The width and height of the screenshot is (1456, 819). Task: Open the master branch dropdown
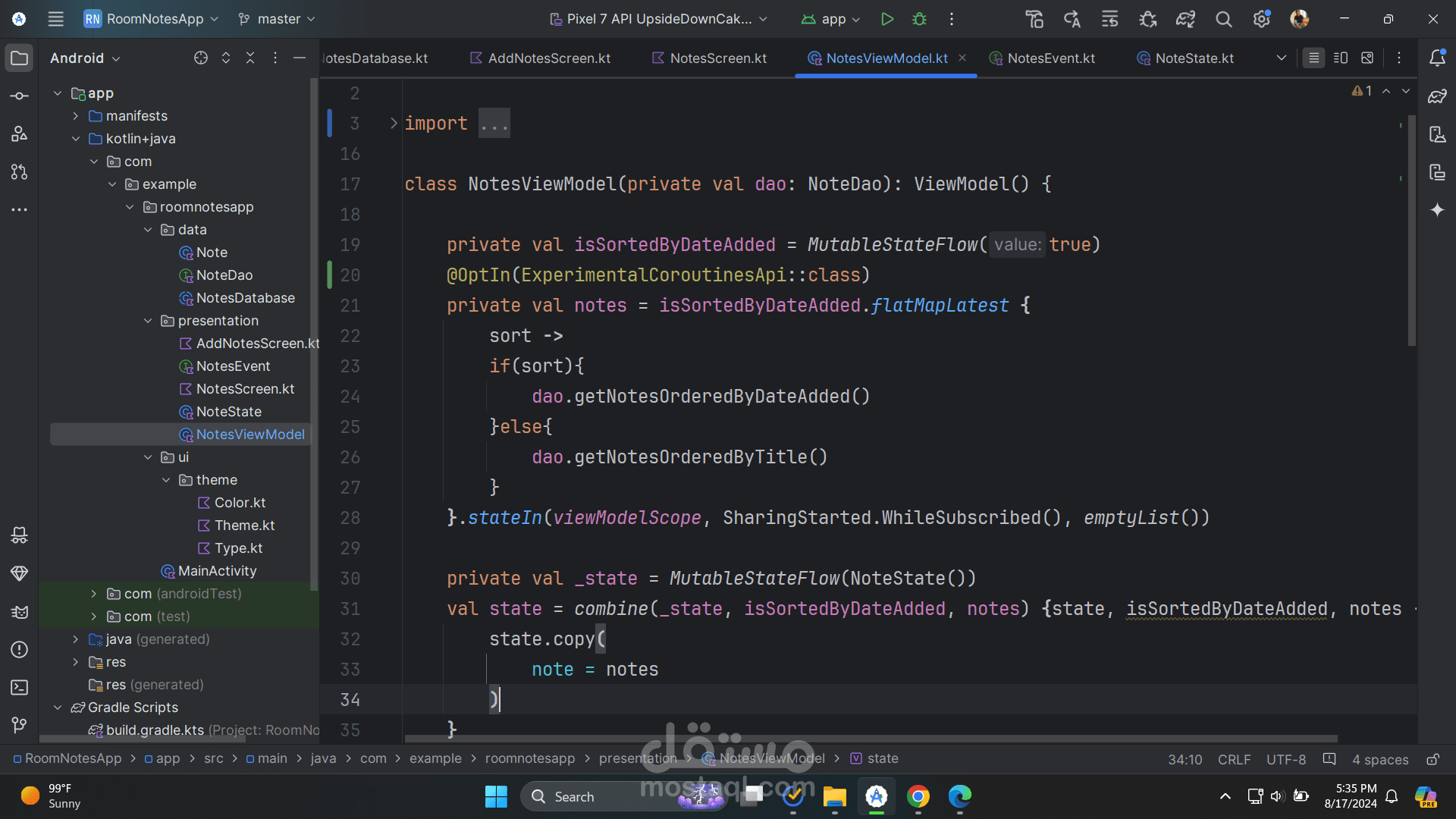click(278, 19)
